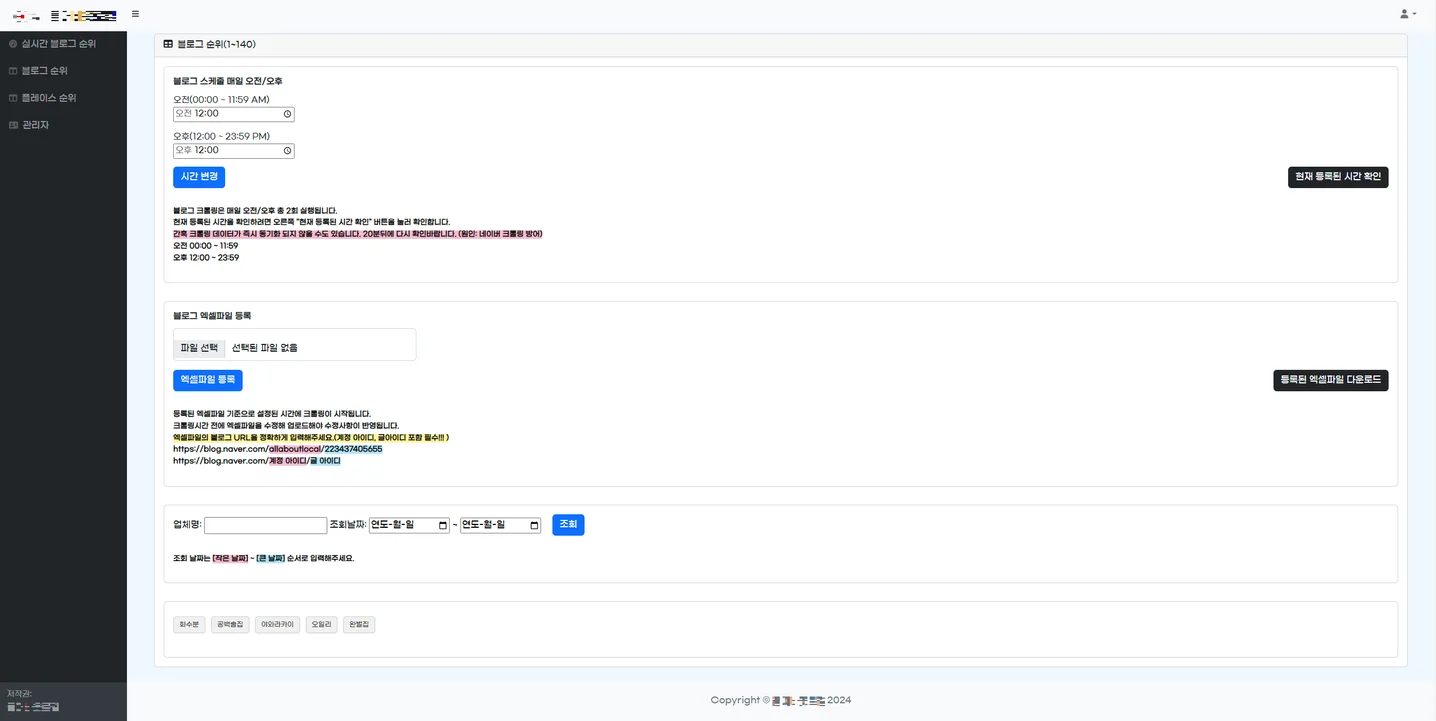Click the 엑셀파일 등록 button
Image resolution: width=1436 pixels, height=721 pixels.
tap(208, 381)
